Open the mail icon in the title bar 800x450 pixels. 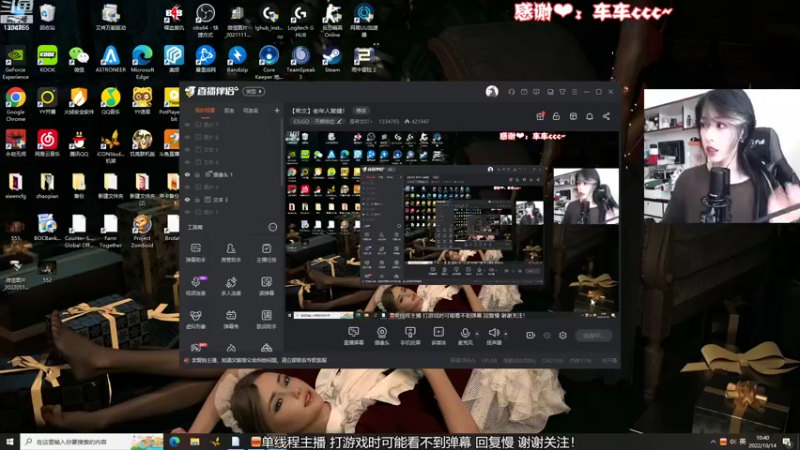pos(524,92)
